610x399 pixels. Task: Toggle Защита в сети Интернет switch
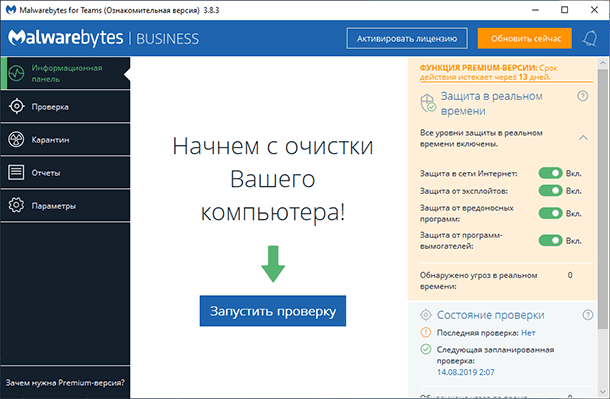tap(550, 173)
